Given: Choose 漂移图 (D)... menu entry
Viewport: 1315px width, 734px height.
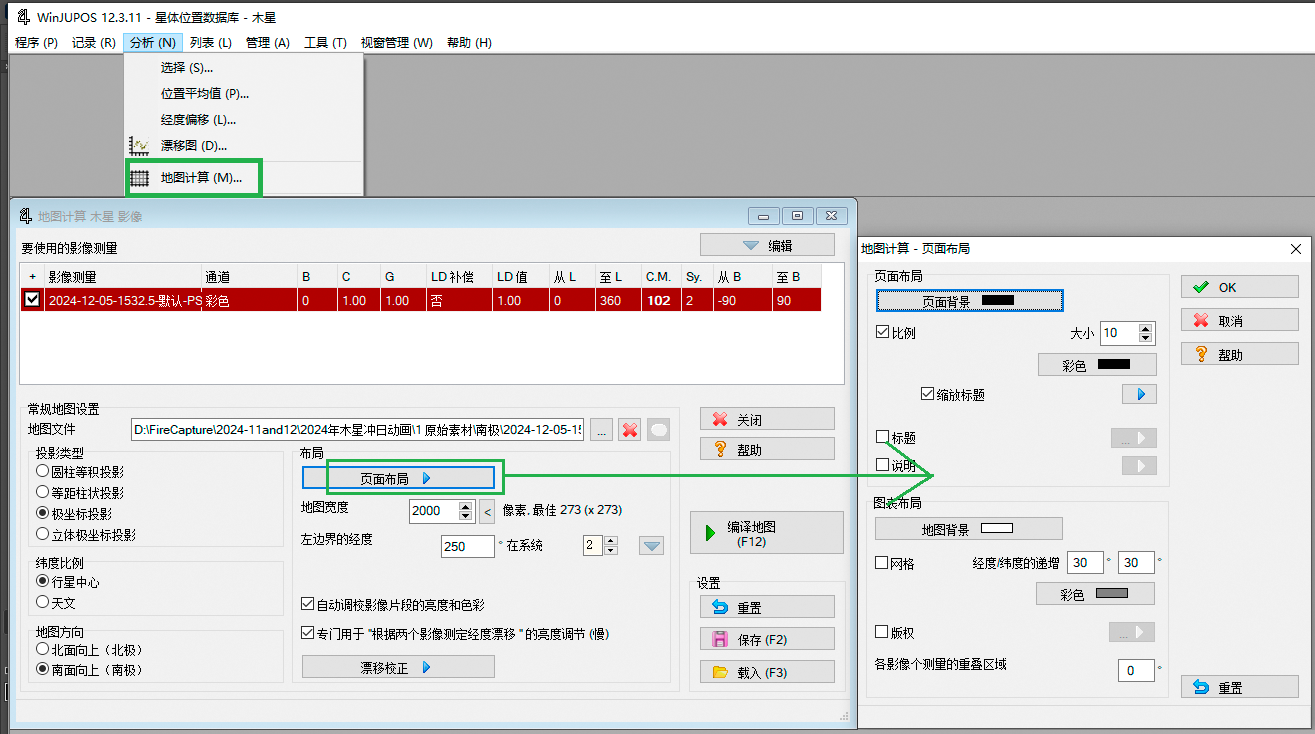Looking at the screenshot, I should (x=192, y=146).
